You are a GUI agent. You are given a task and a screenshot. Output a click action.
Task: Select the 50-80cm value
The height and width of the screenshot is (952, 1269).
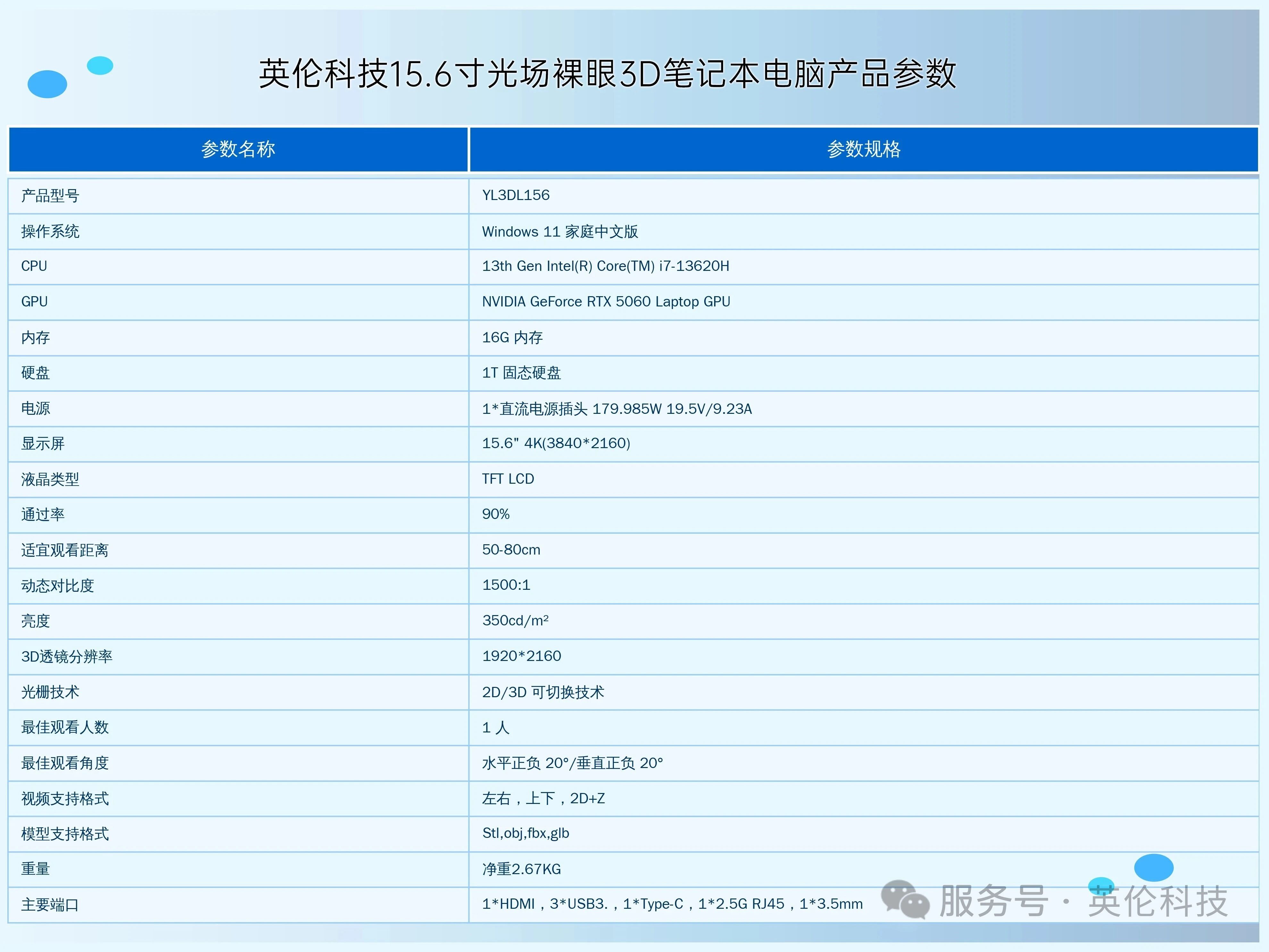[511, 550]
